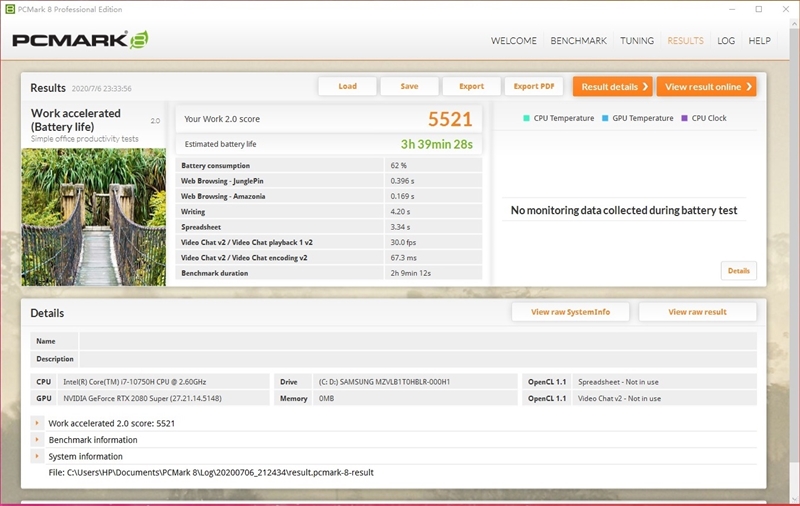
Task: Open View result online
Action: click(x=706, y=87)
